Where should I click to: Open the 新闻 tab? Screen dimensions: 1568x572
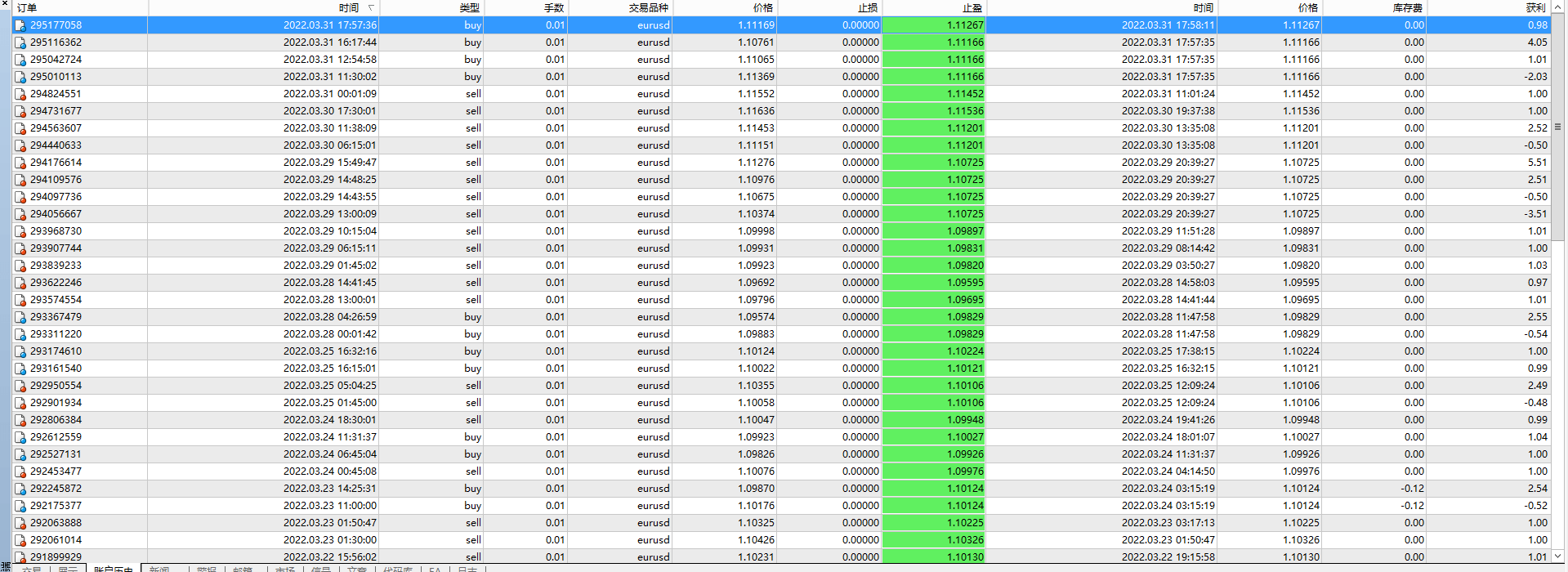[159, 569]
